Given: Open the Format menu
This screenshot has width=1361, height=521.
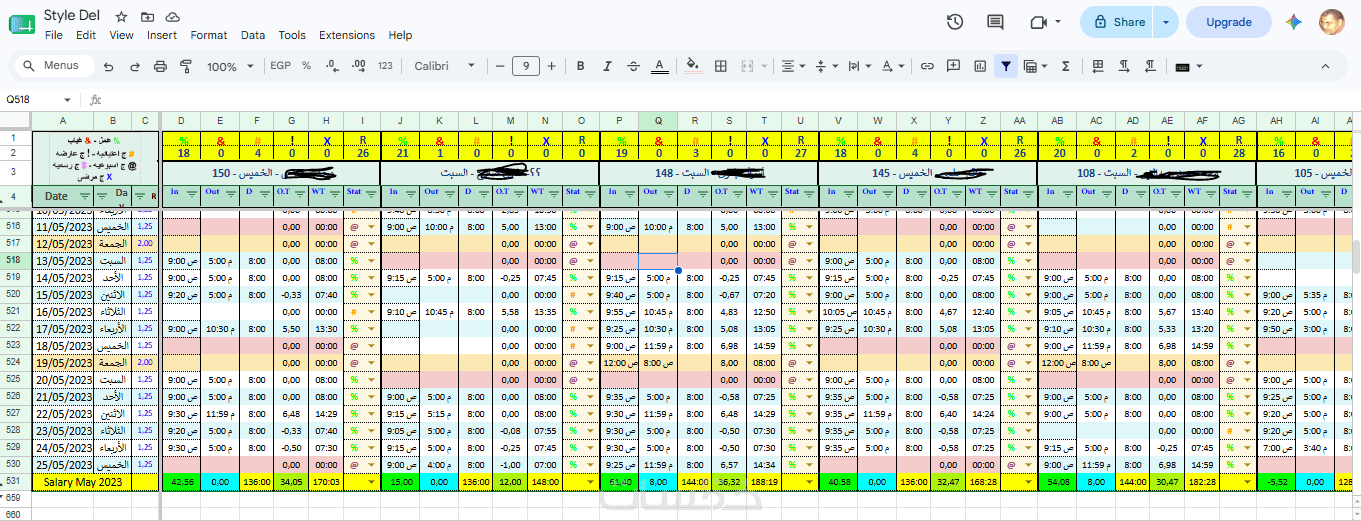Looking at the screenshot, I should (x=209, y=35).
